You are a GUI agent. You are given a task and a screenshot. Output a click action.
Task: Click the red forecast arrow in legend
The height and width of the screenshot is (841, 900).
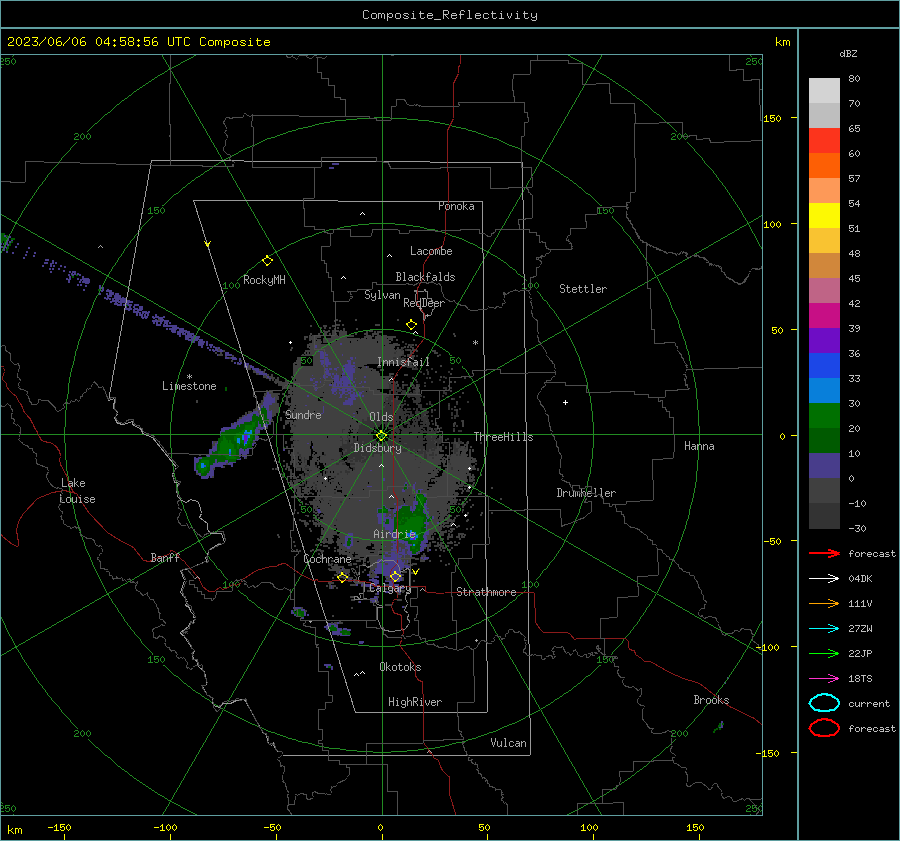[824, 553]
